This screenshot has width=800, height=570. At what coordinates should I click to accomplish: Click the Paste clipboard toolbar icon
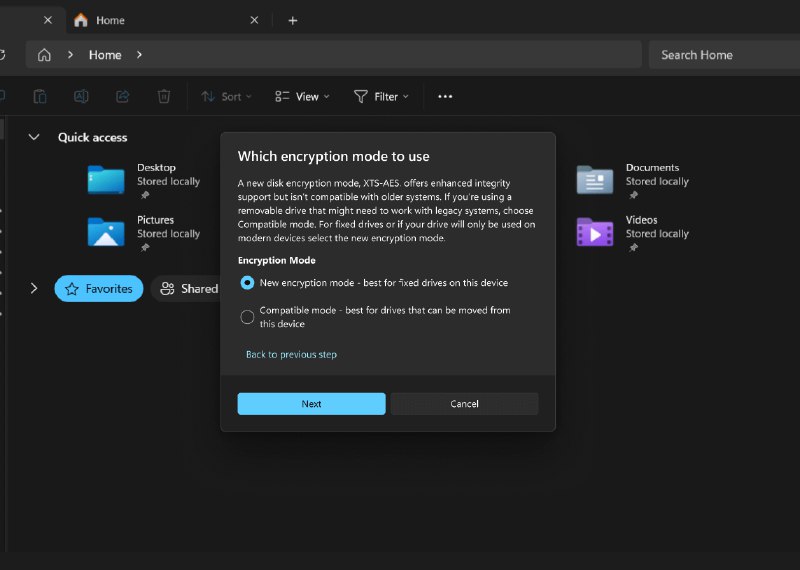40,96
